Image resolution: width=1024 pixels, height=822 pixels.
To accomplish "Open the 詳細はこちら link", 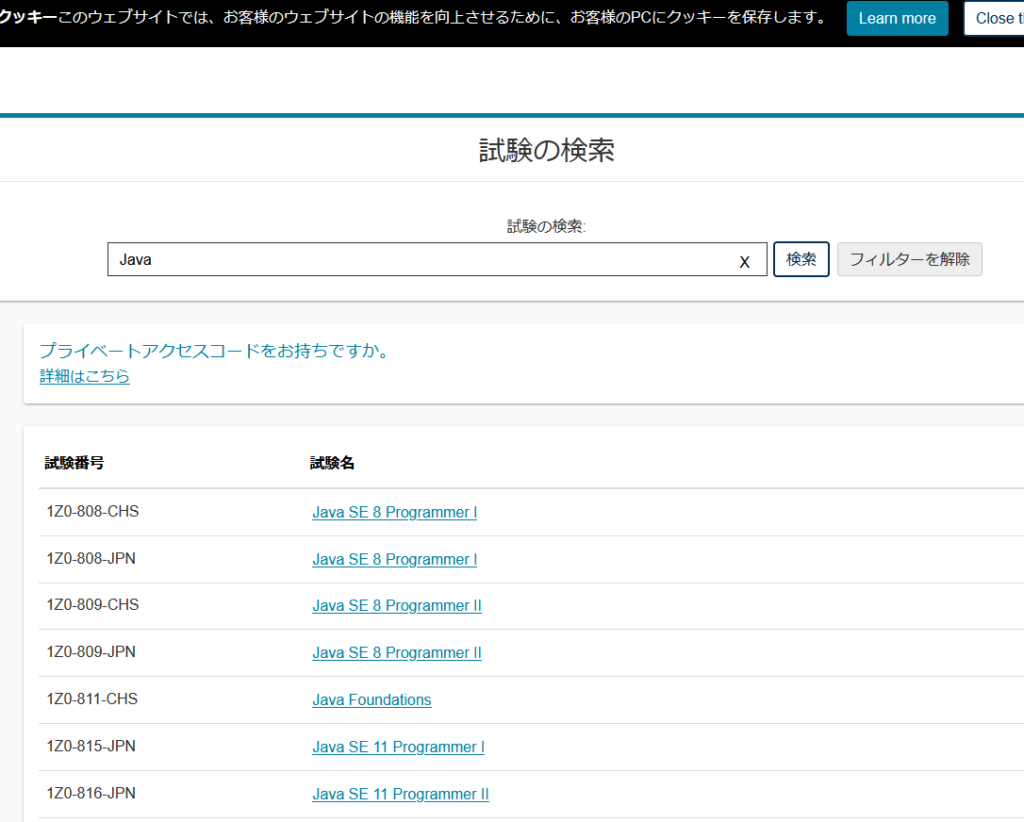I will click(x=85, y=377).
